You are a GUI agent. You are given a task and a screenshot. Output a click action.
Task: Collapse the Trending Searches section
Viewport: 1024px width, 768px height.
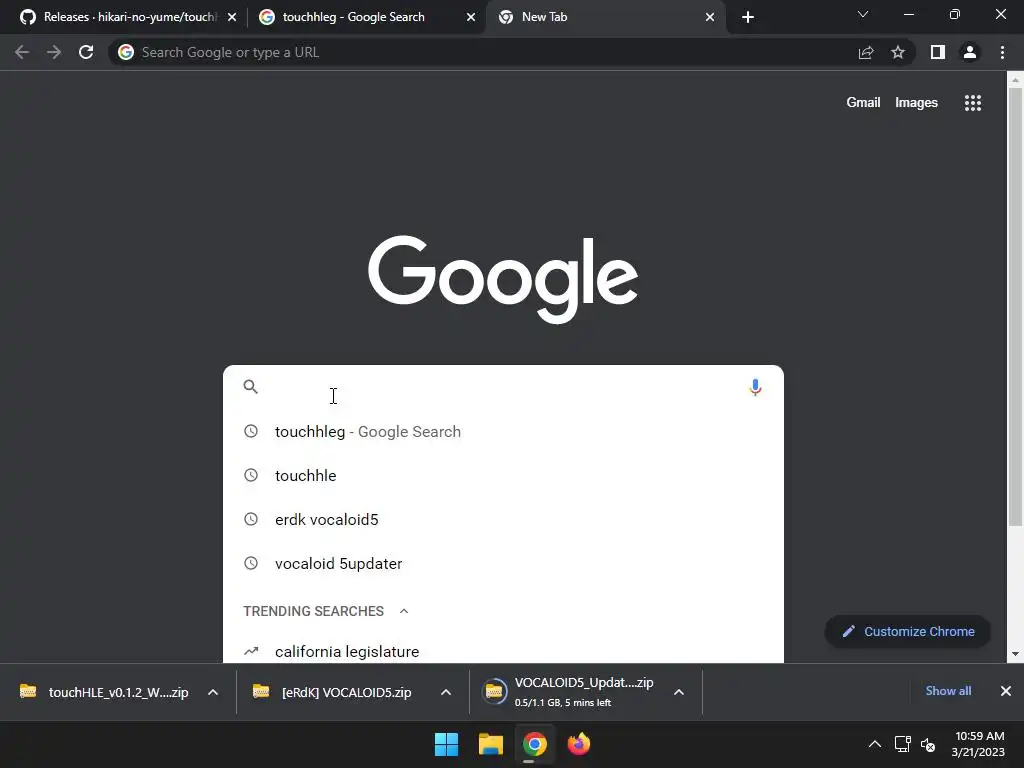pos(404,611)
